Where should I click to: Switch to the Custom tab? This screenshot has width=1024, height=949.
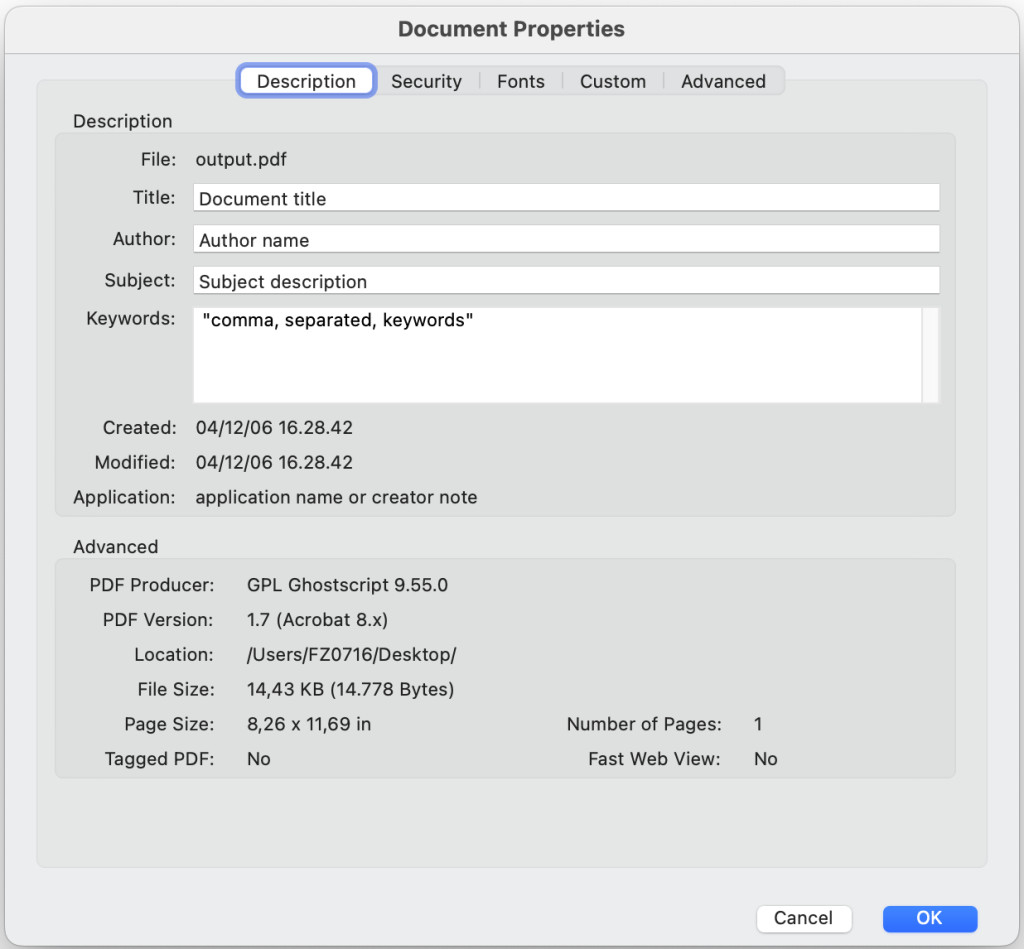pyautogui.click(x=613, y=81)
